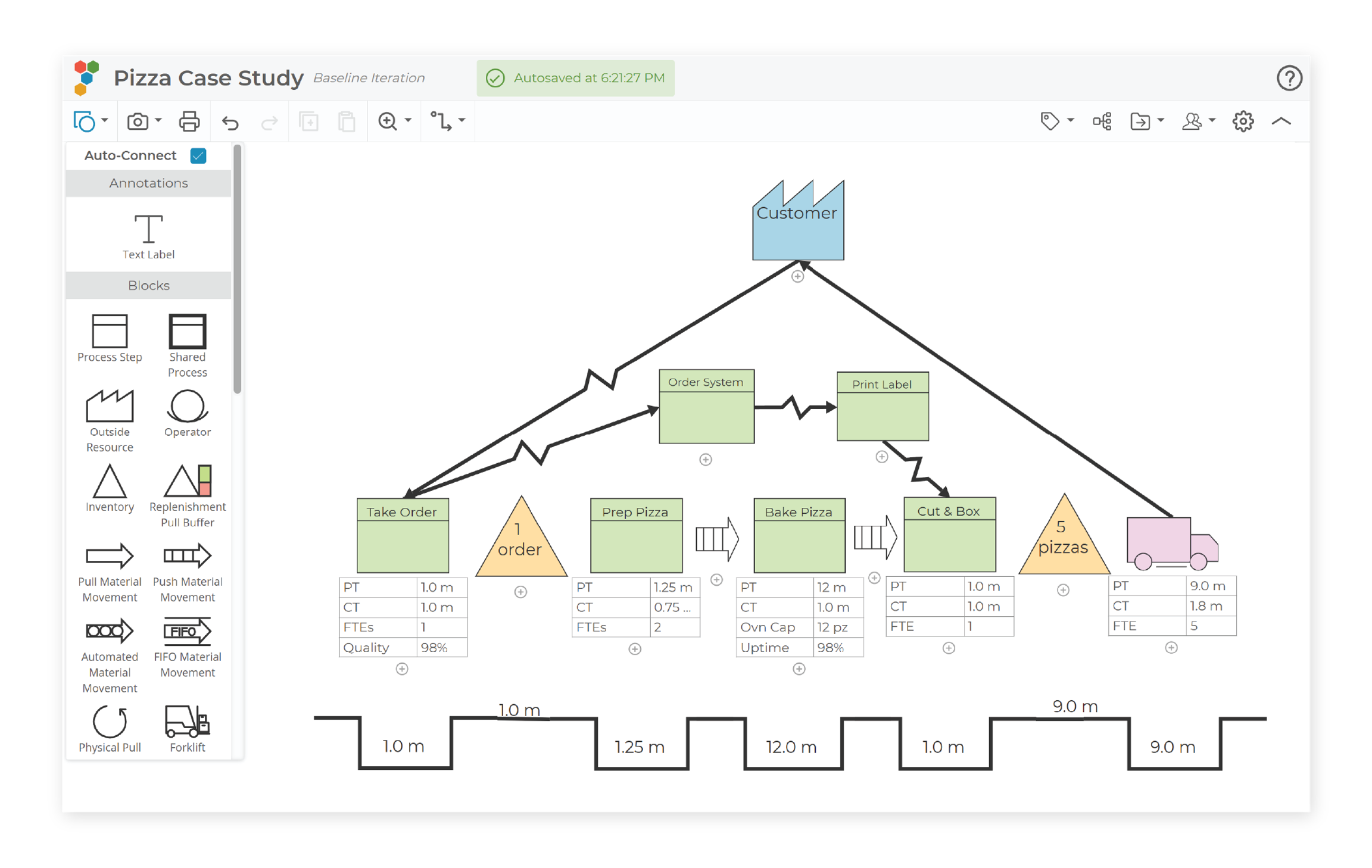
Task: Click the shapes panel vertical scrollbar
Action: point(237,269)
